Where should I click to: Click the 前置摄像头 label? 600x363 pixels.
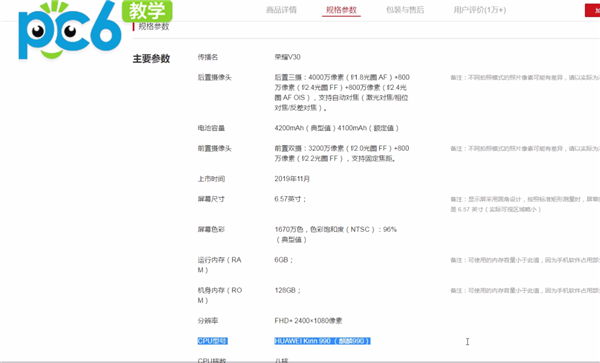coord(215,148)
